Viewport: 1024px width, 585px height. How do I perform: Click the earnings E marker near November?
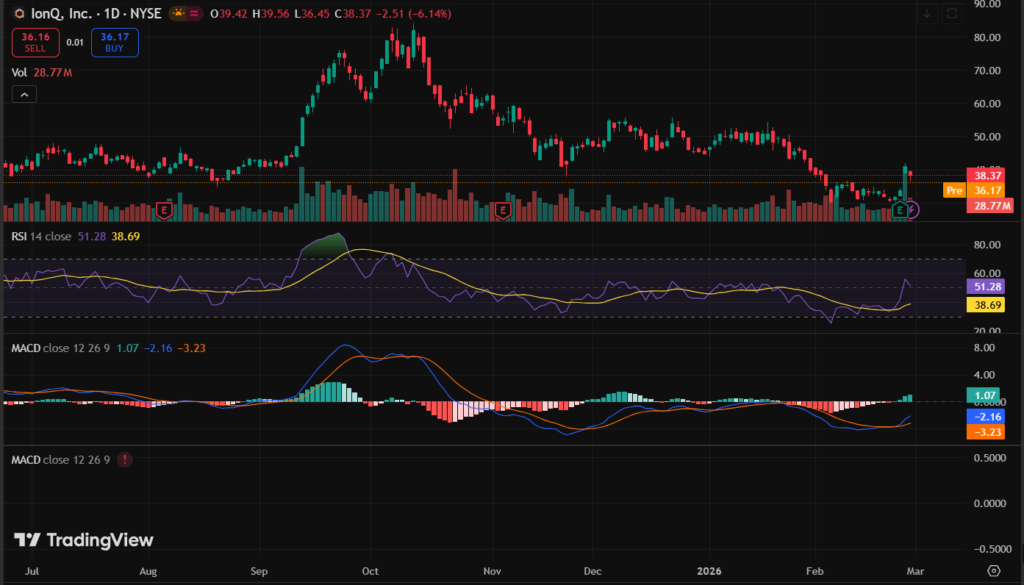coord(502,210)
